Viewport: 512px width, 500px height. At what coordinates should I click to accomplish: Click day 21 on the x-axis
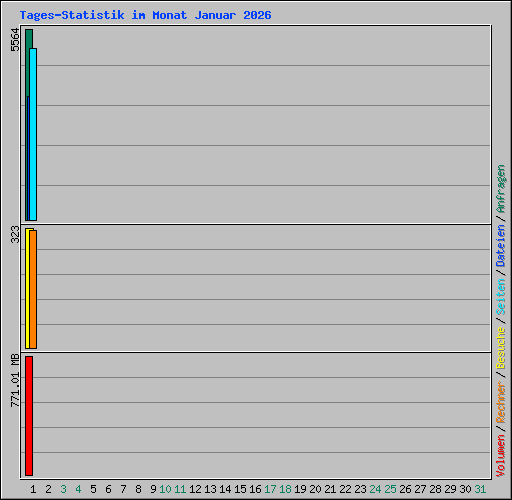330,489
